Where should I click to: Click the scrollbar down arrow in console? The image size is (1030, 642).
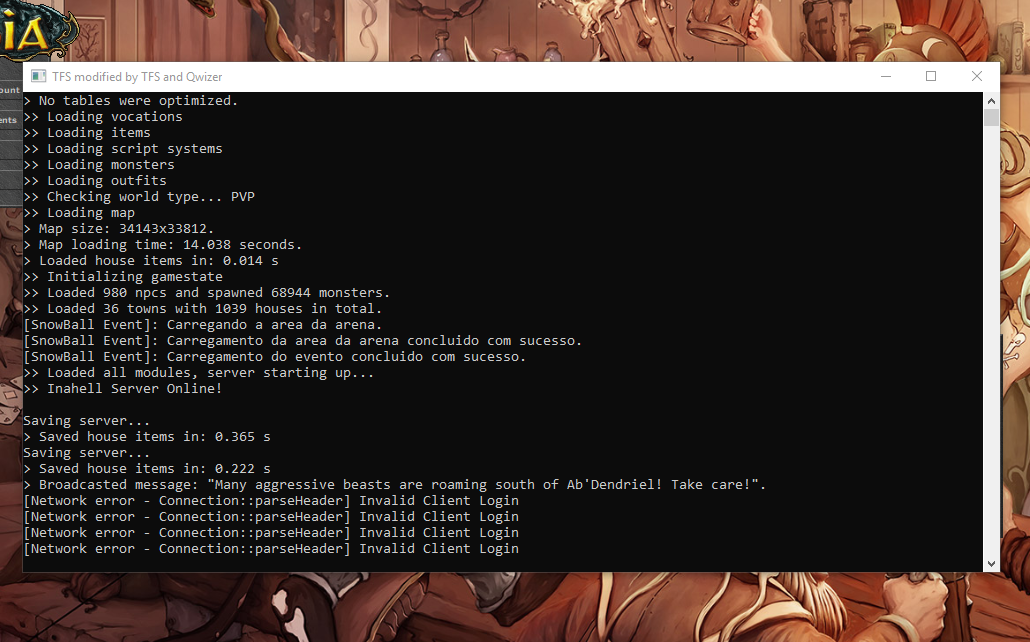click(x=991, y=564)
